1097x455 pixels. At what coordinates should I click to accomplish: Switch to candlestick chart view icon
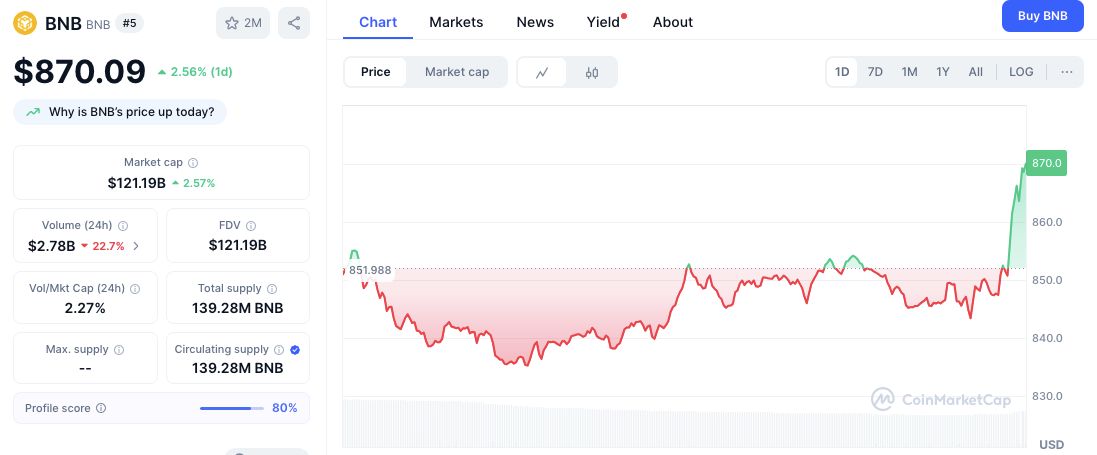592,72
